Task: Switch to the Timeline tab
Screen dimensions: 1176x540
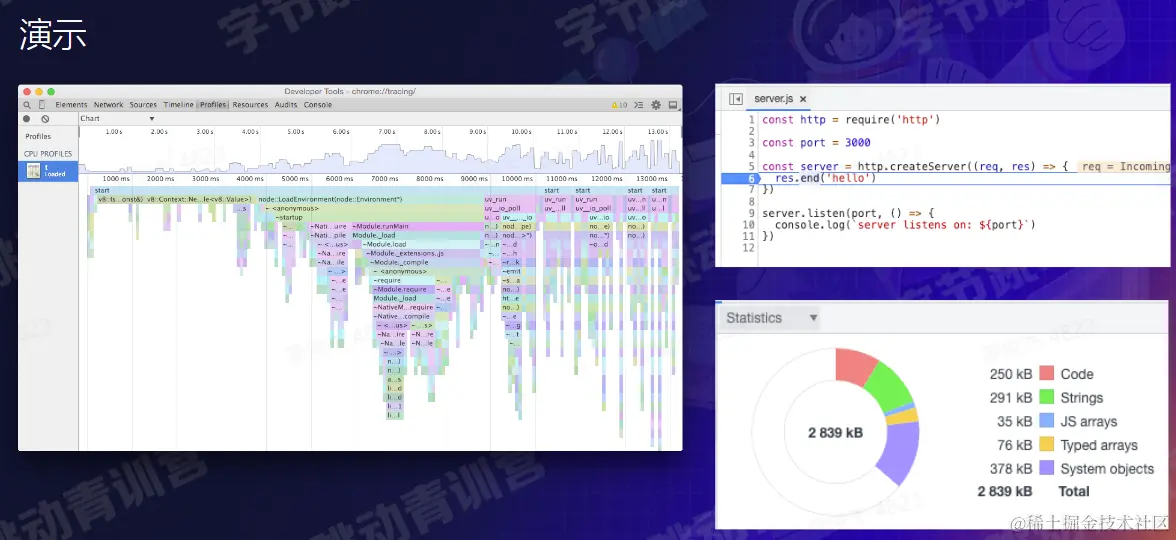Action: (178, 105)
